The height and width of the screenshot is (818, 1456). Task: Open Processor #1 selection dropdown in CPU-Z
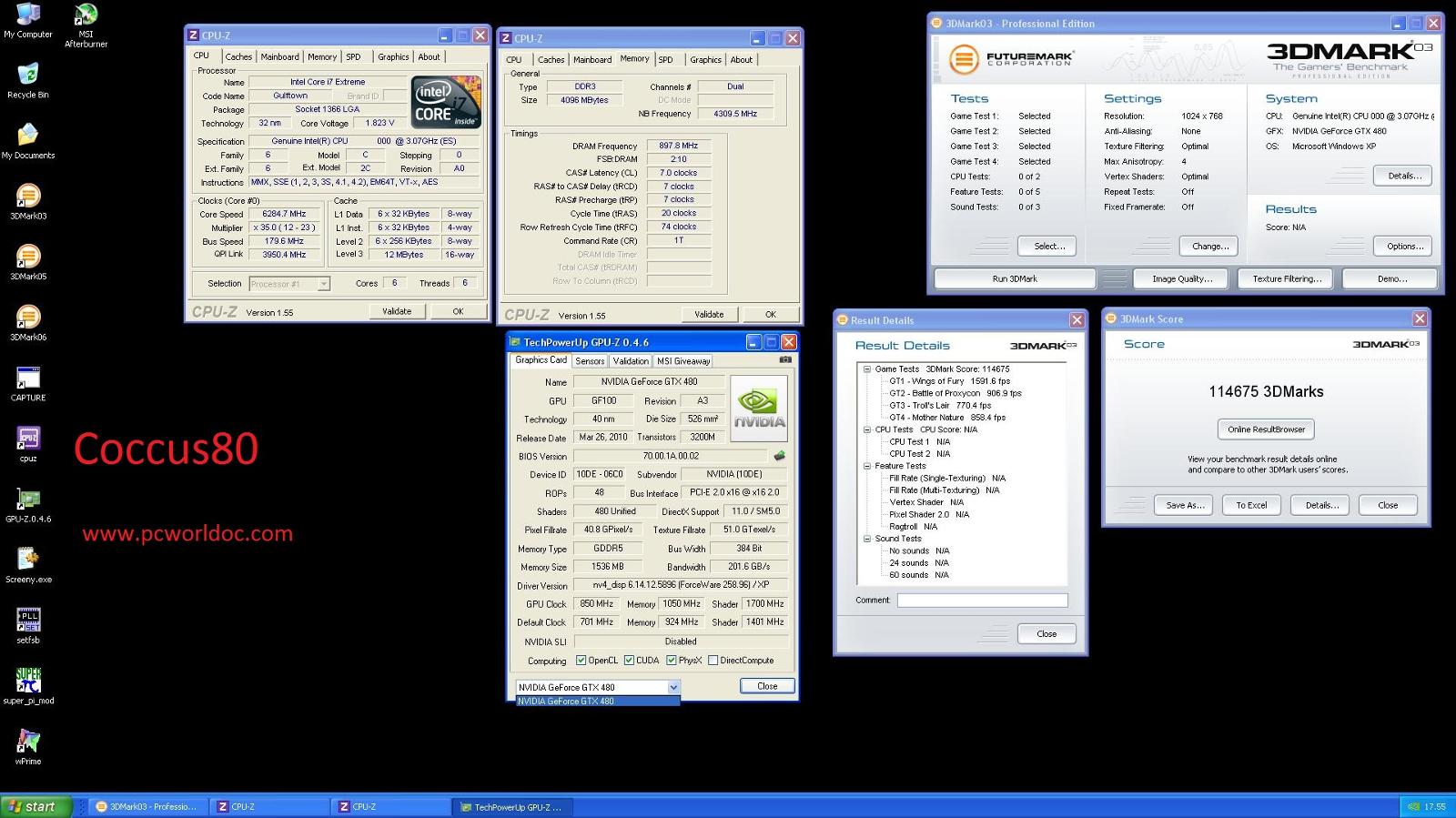(x=323, y=284)
